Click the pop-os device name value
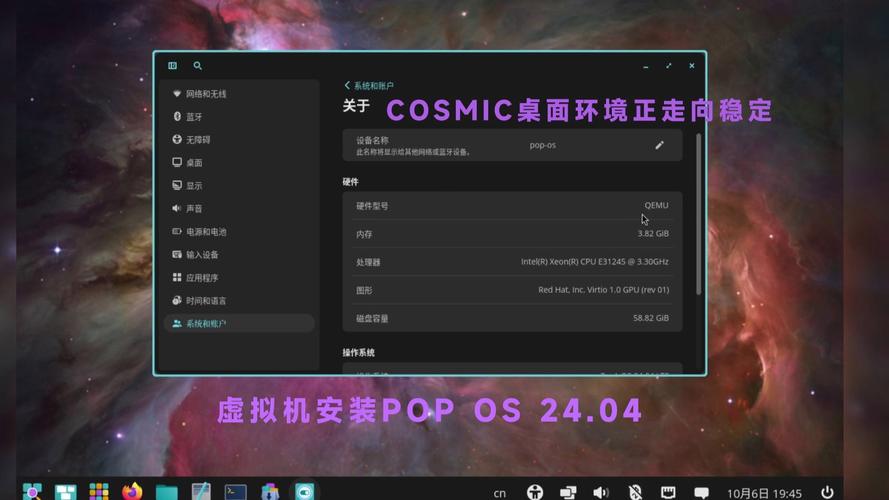889x500 pixels. tap(543, 145)
